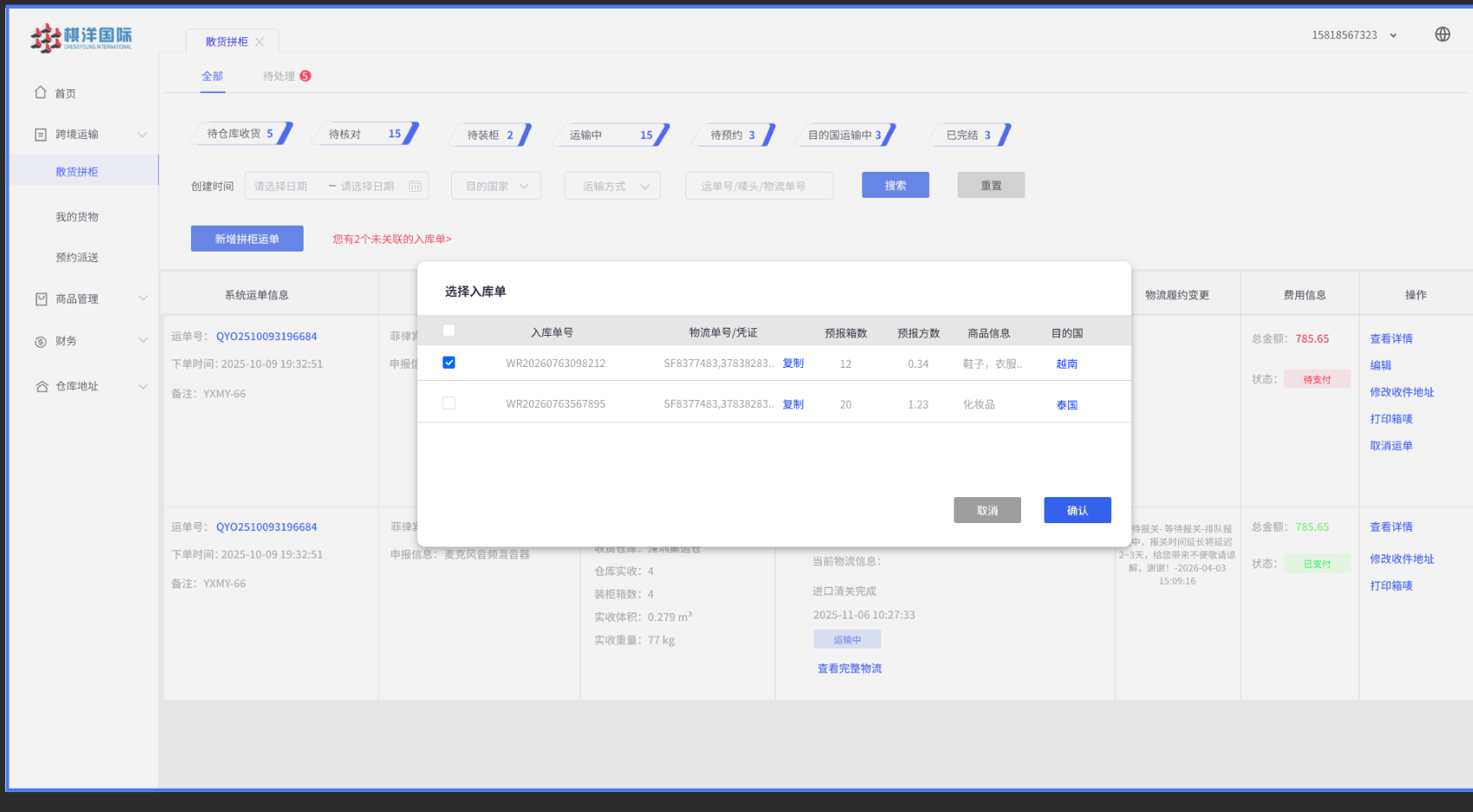
Task: Uncheck the WR20260763098212 row checkbox
Action: pyautogui.click(x=448, y=363)
